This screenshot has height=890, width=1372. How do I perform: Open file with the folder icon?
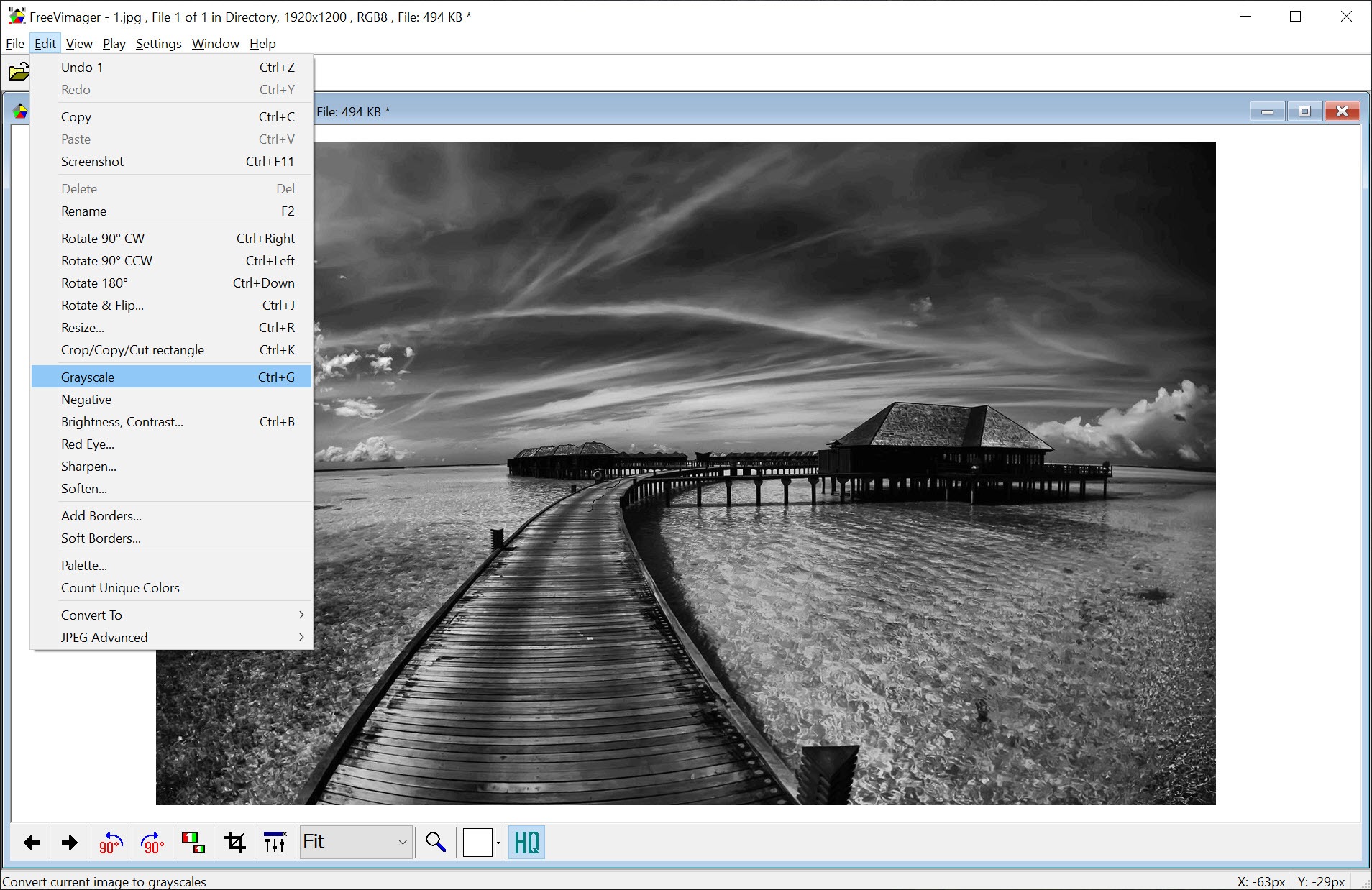pos(19,72)
